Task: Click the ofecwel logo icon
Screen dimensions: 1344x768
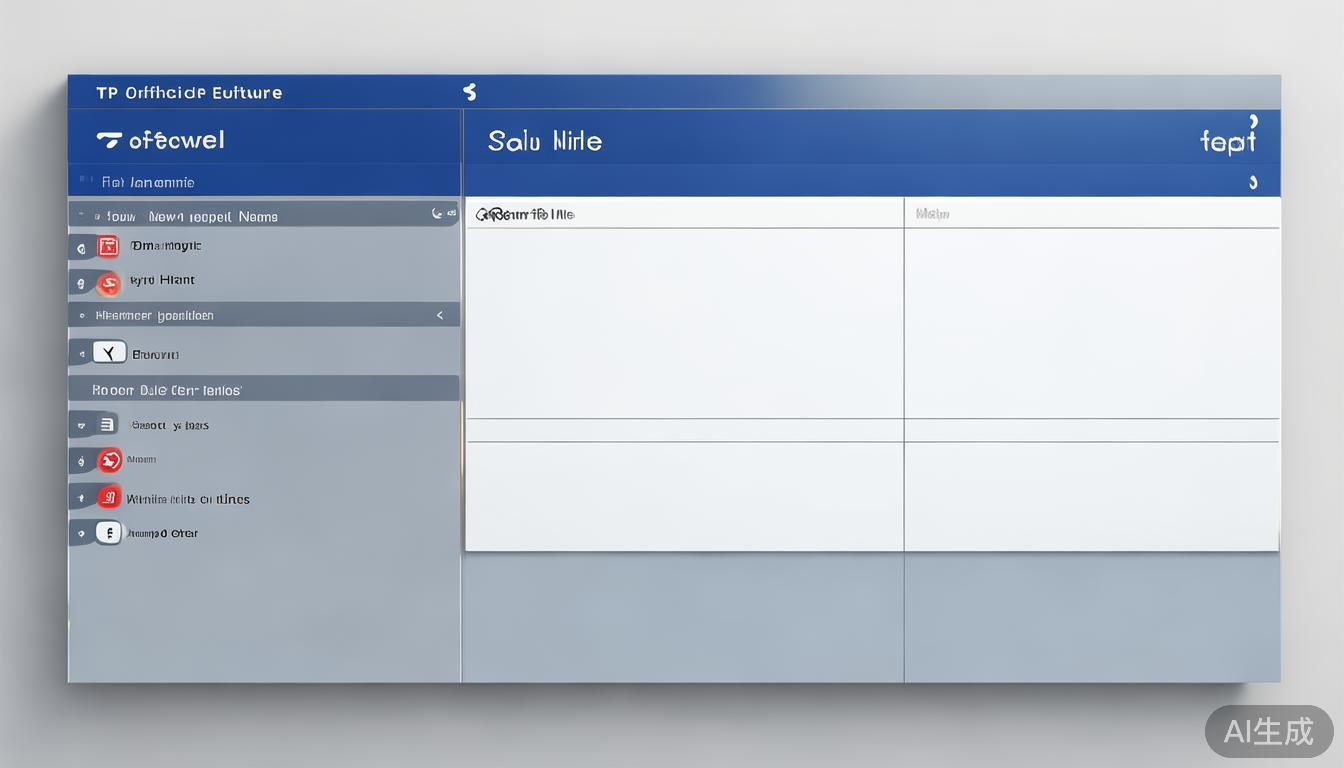Action: [x=109, y=140]
